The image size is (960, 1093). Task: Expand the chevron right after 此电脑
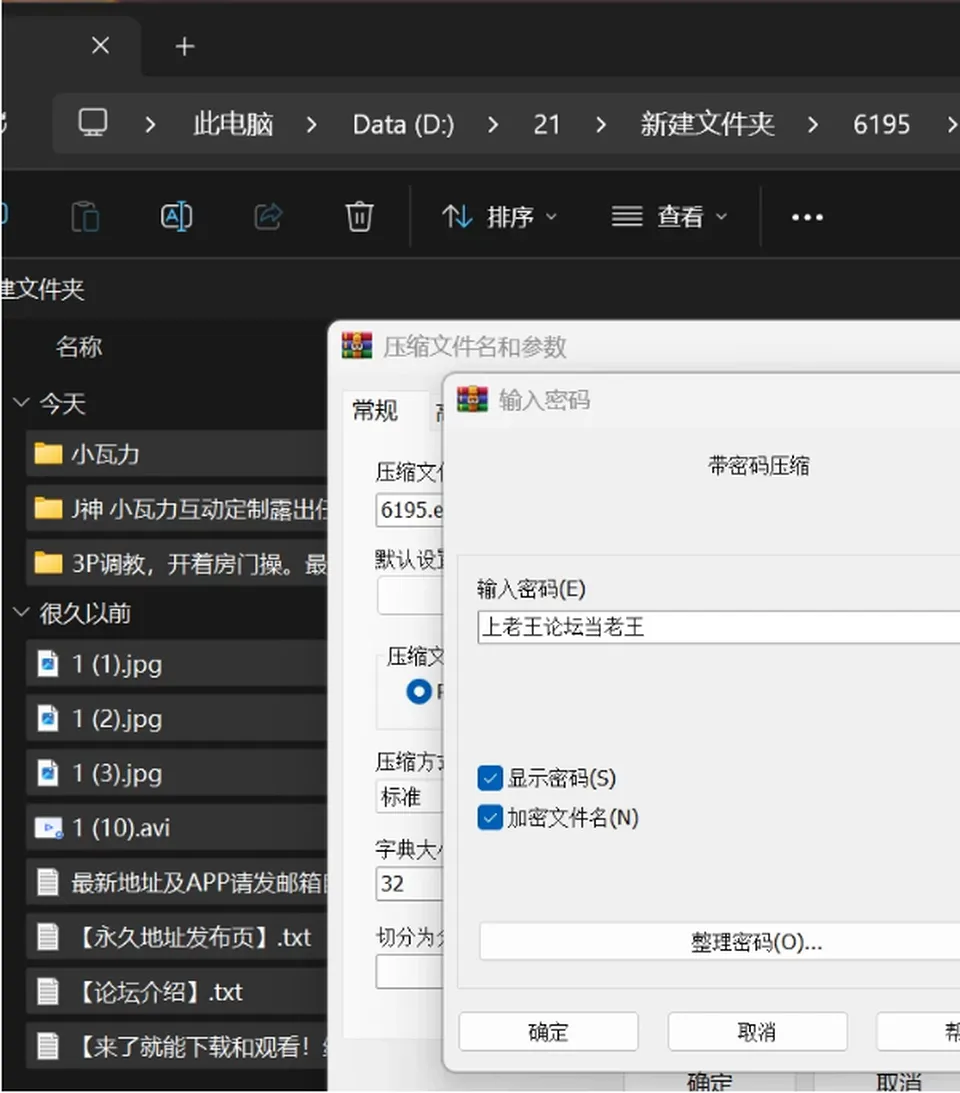click(311, 125)
